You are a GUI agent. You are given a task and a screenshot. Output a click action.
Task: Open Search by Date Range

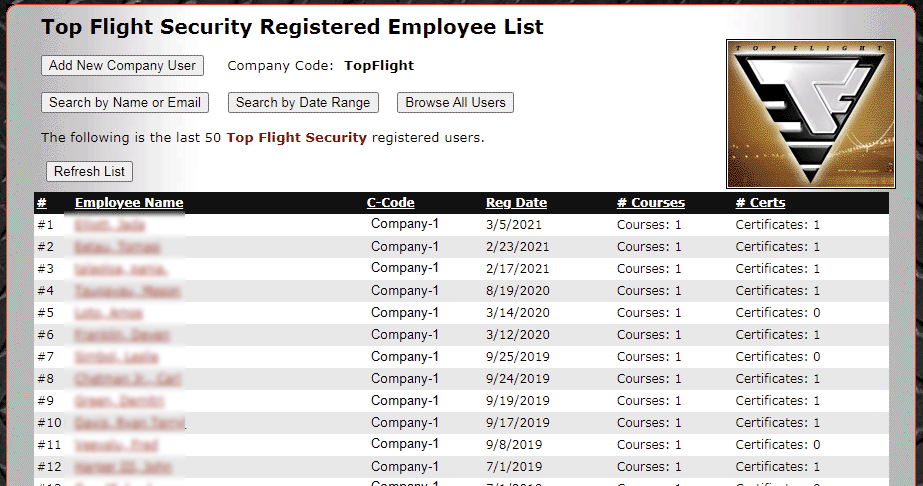click(303, 102)
